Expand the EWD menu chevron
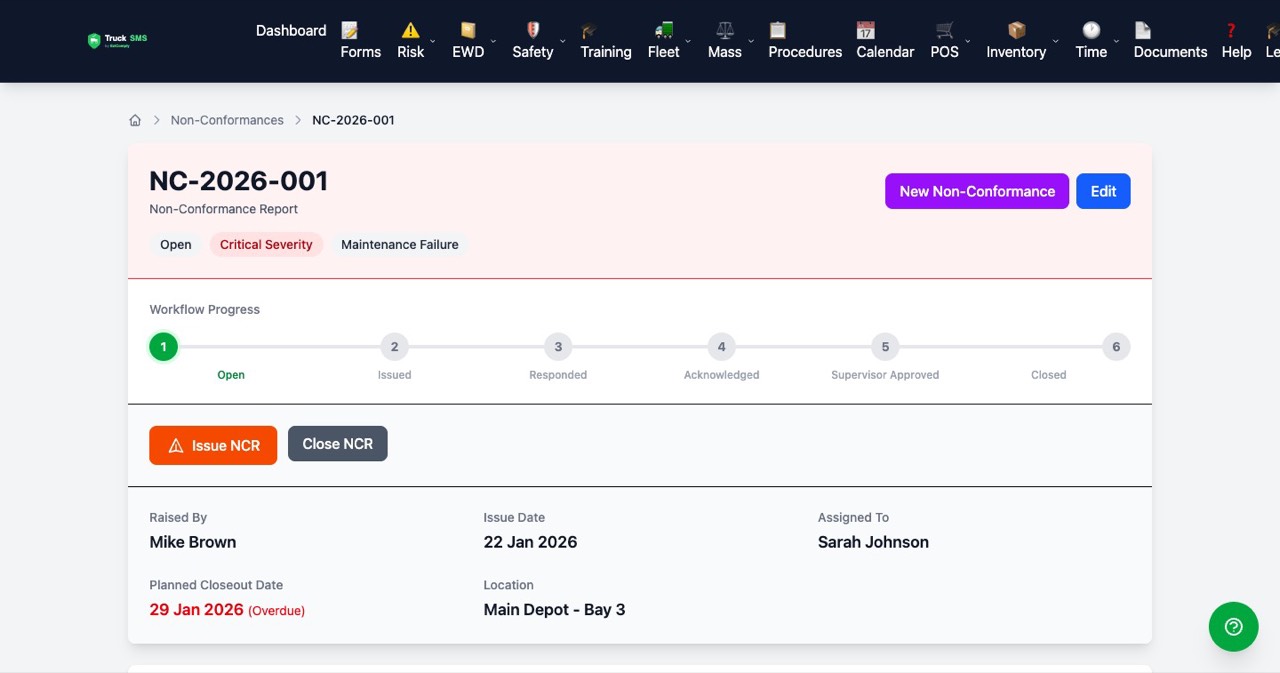This screenshot has height=673, width=1280. tap(493, 41)
